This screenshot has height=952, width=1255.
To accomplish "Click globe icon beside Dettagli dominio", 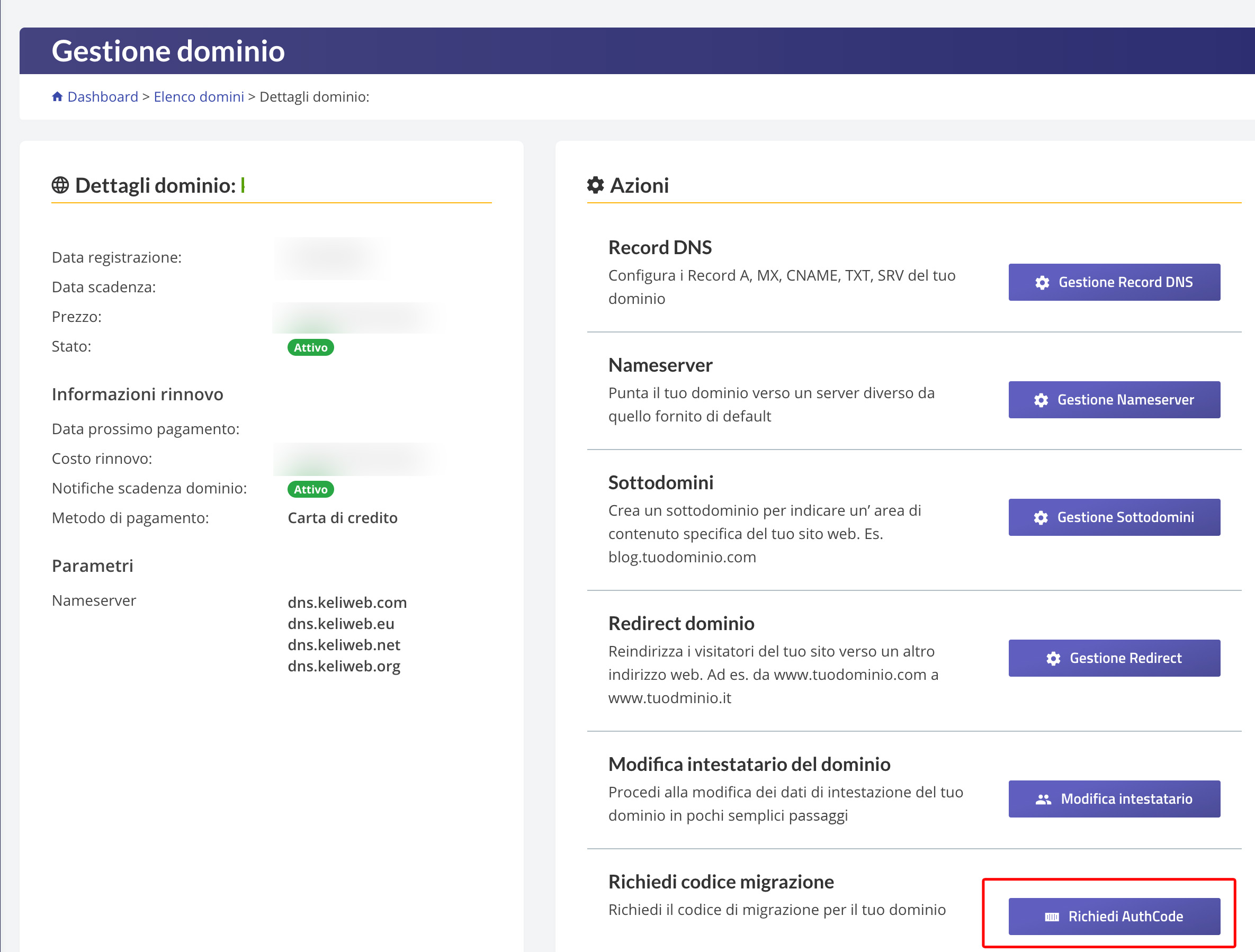I will [60, 185].
